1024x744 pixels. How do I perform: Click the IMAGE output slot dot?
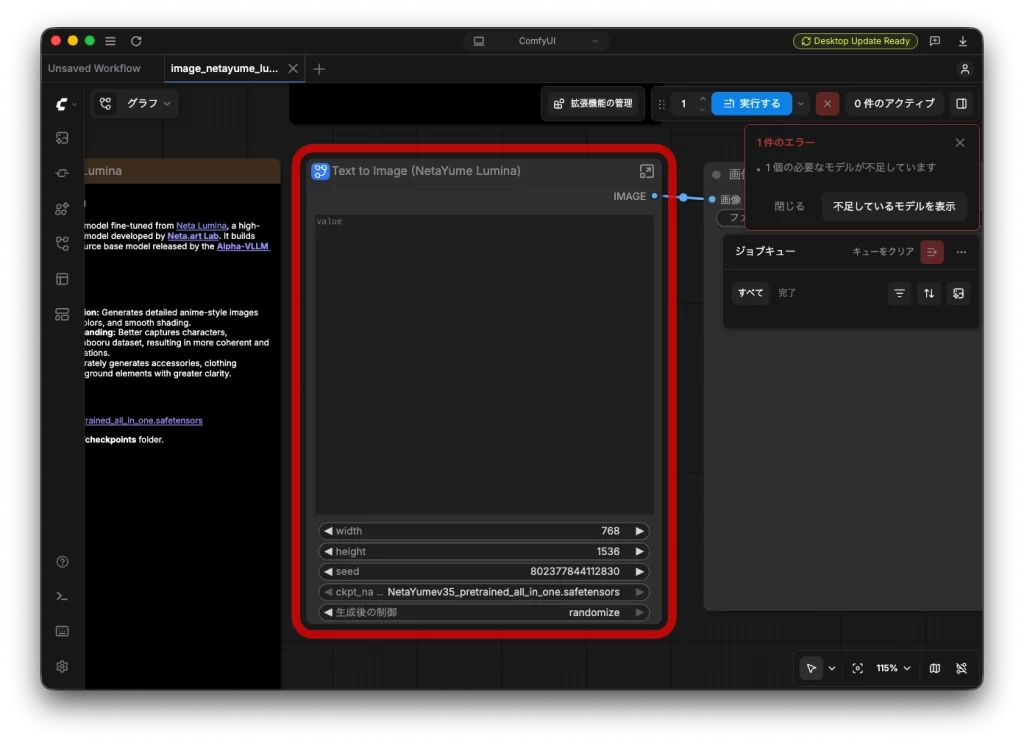point(654,196)
